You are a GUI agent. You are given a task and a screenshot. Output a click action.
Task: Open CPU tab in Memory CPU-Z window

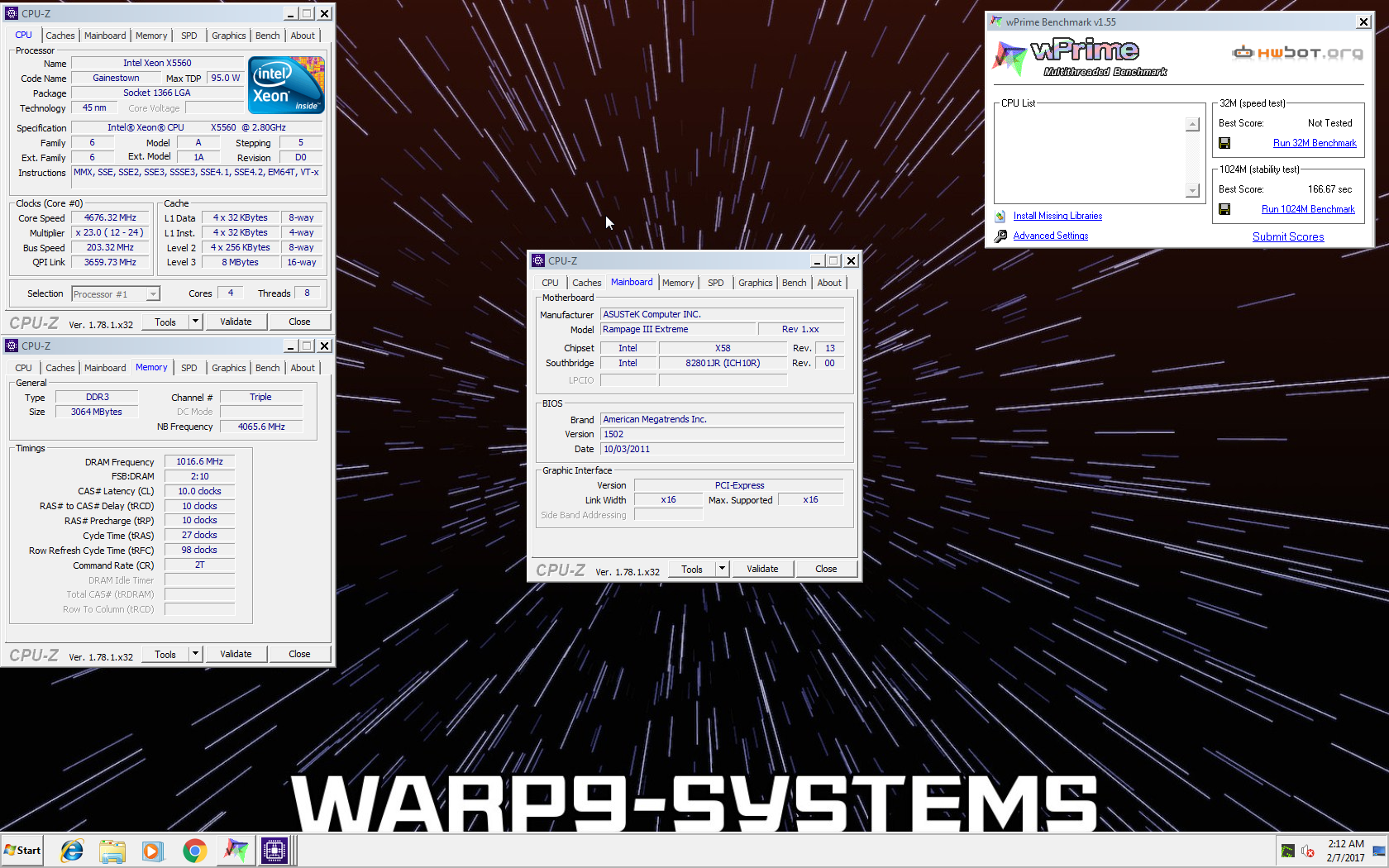coord(23,368)
